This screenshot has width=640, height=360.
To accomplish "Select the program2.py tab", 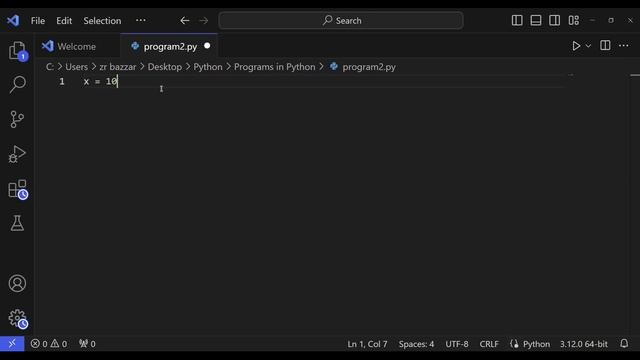I will (170, 47).
